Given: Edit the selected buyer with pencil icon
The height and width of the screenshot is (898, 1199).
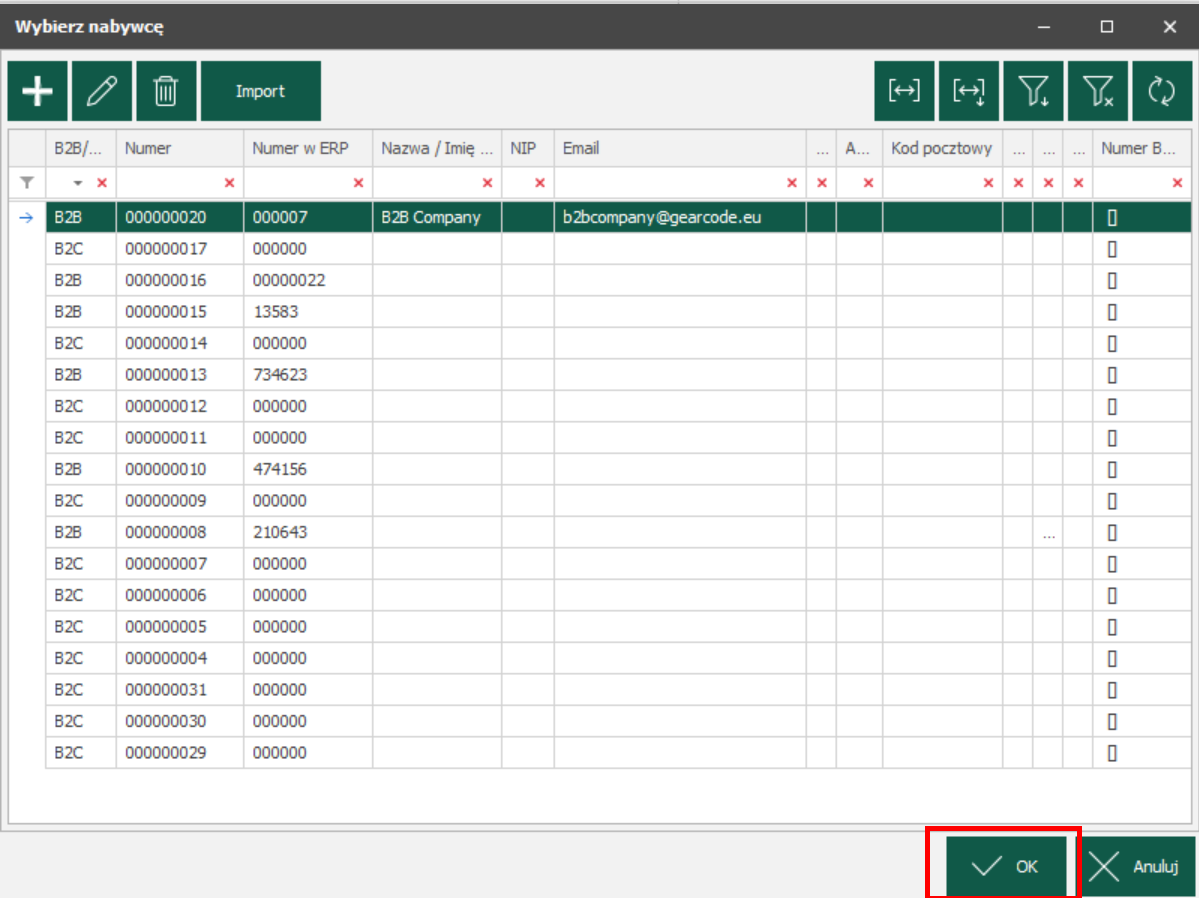Looking at the screenshot, I should [x=102, y=91].
